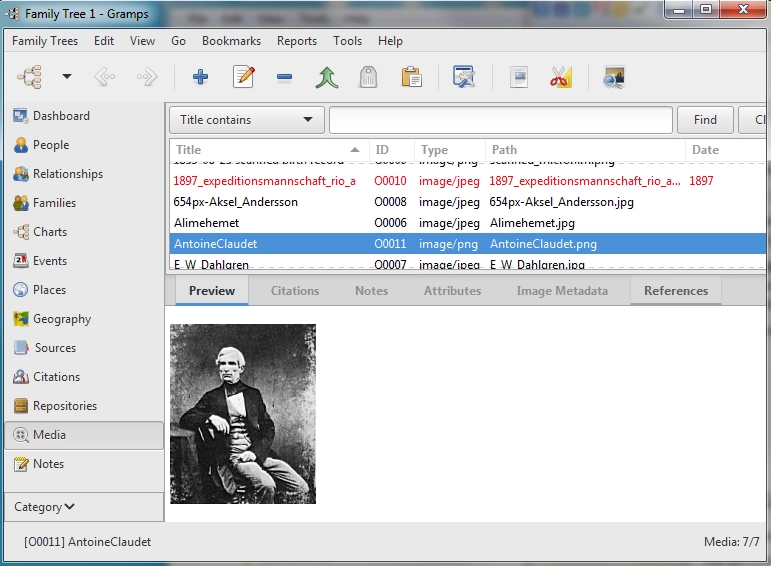Switch to the References tab

(x=676, y=291)
